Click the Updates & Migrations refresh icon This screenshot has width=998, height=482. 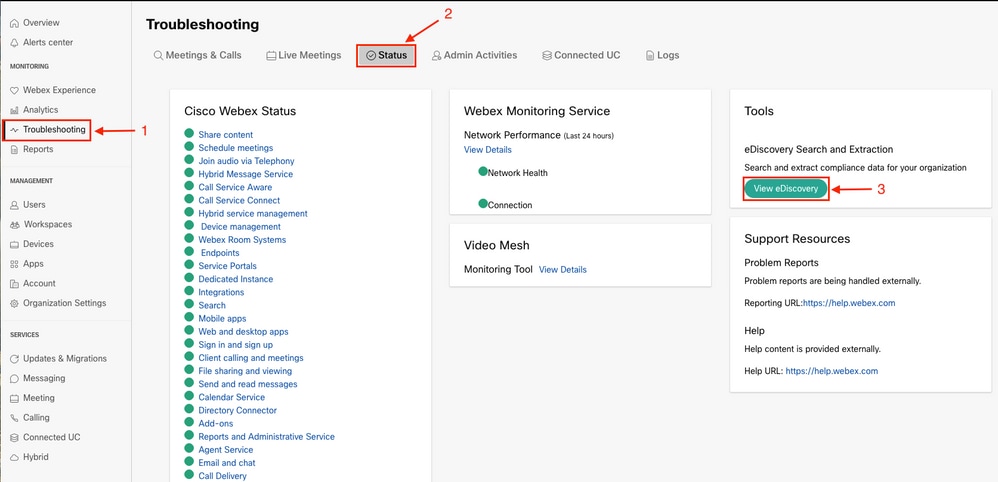15,359
